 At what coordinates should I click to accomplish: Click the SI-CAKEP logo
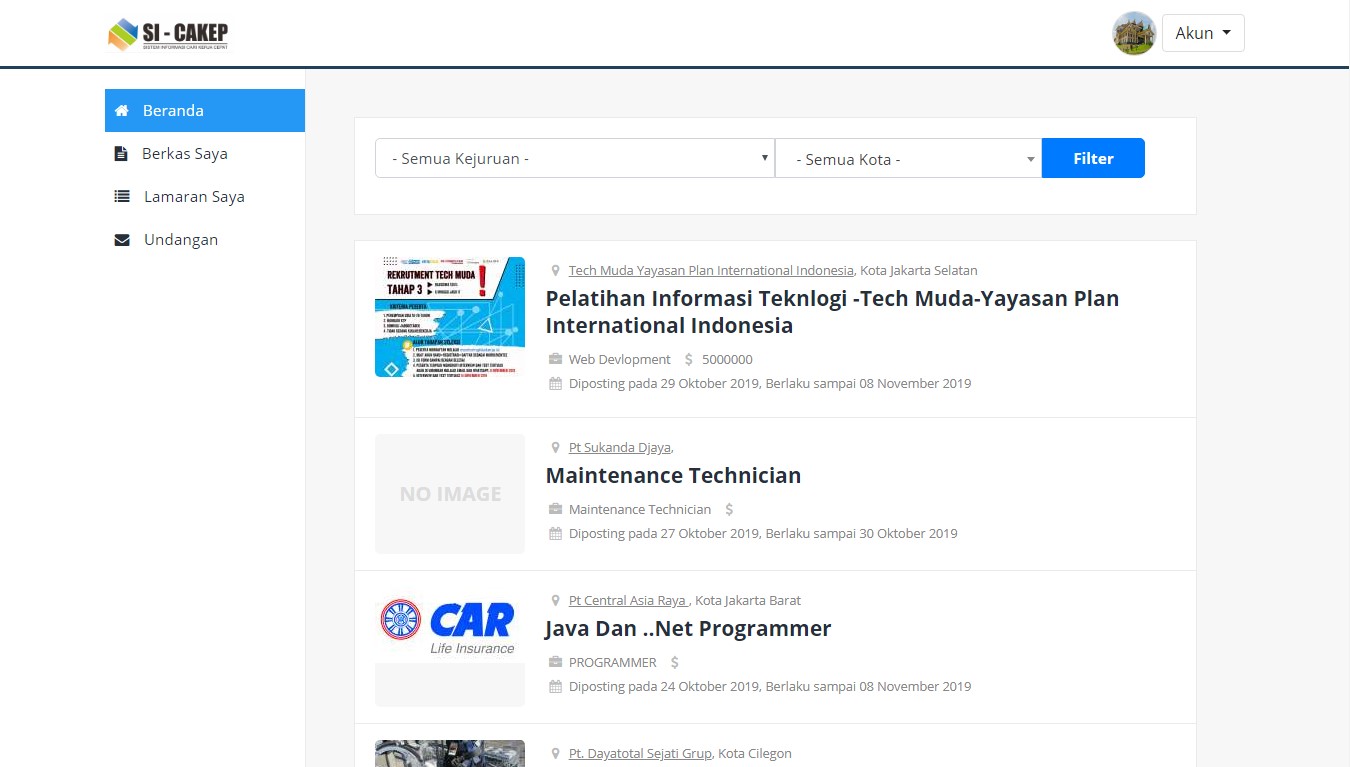point(168,34)
